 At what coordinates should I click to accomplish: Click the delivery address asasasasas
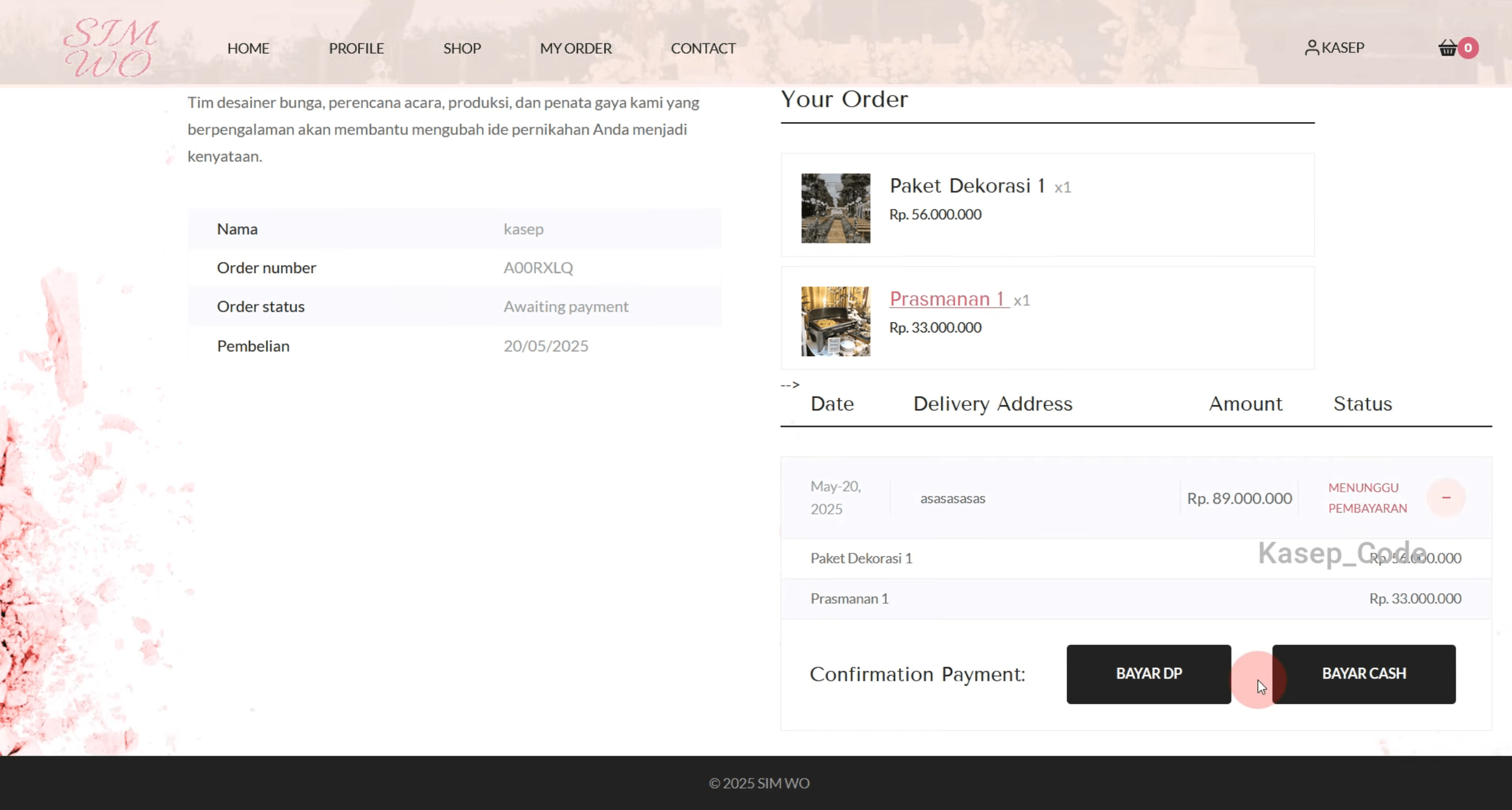pos(952,498)
